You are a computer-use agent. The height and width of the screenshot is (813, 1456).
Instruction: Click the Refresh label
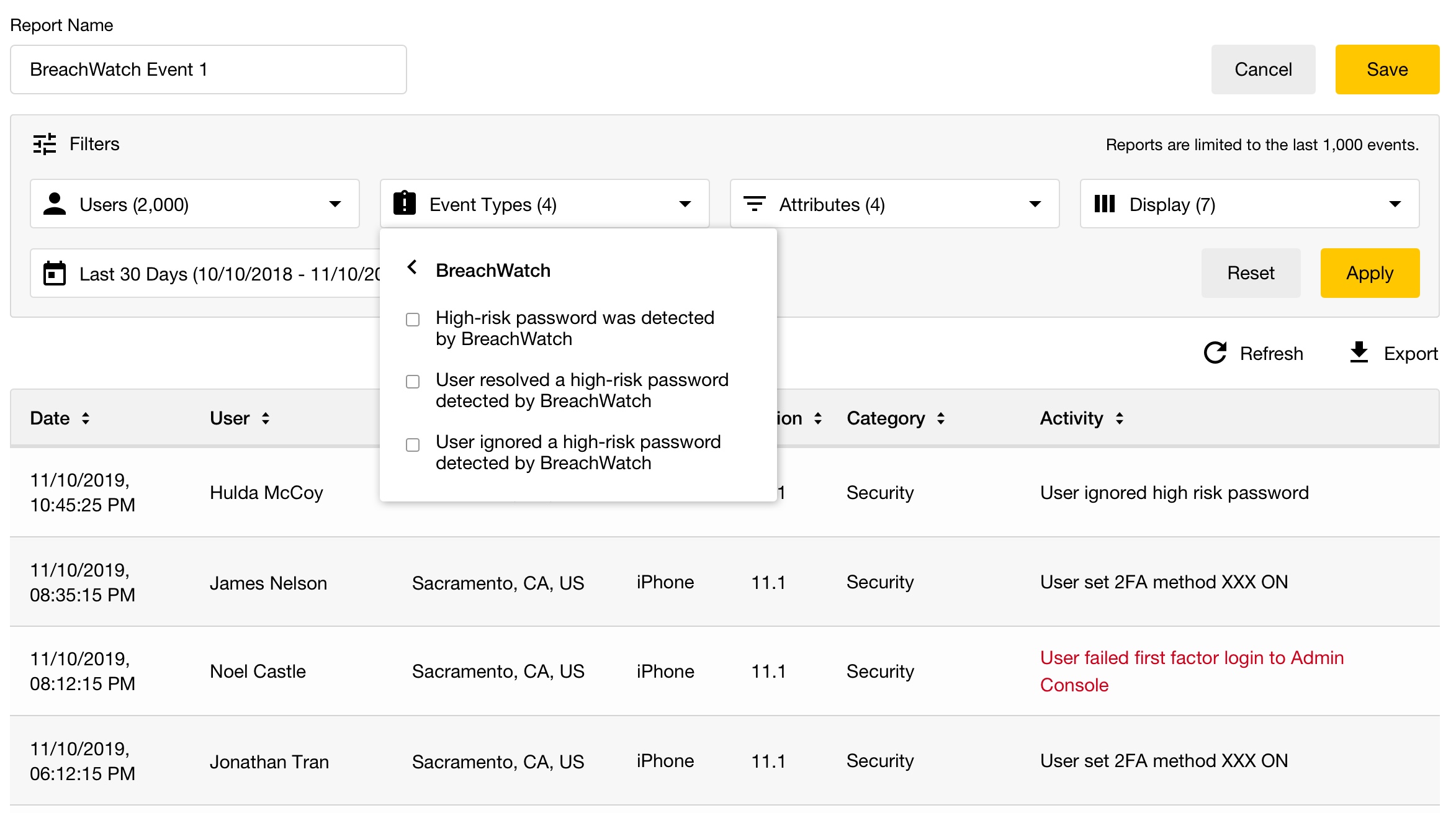pos(1272,354)
